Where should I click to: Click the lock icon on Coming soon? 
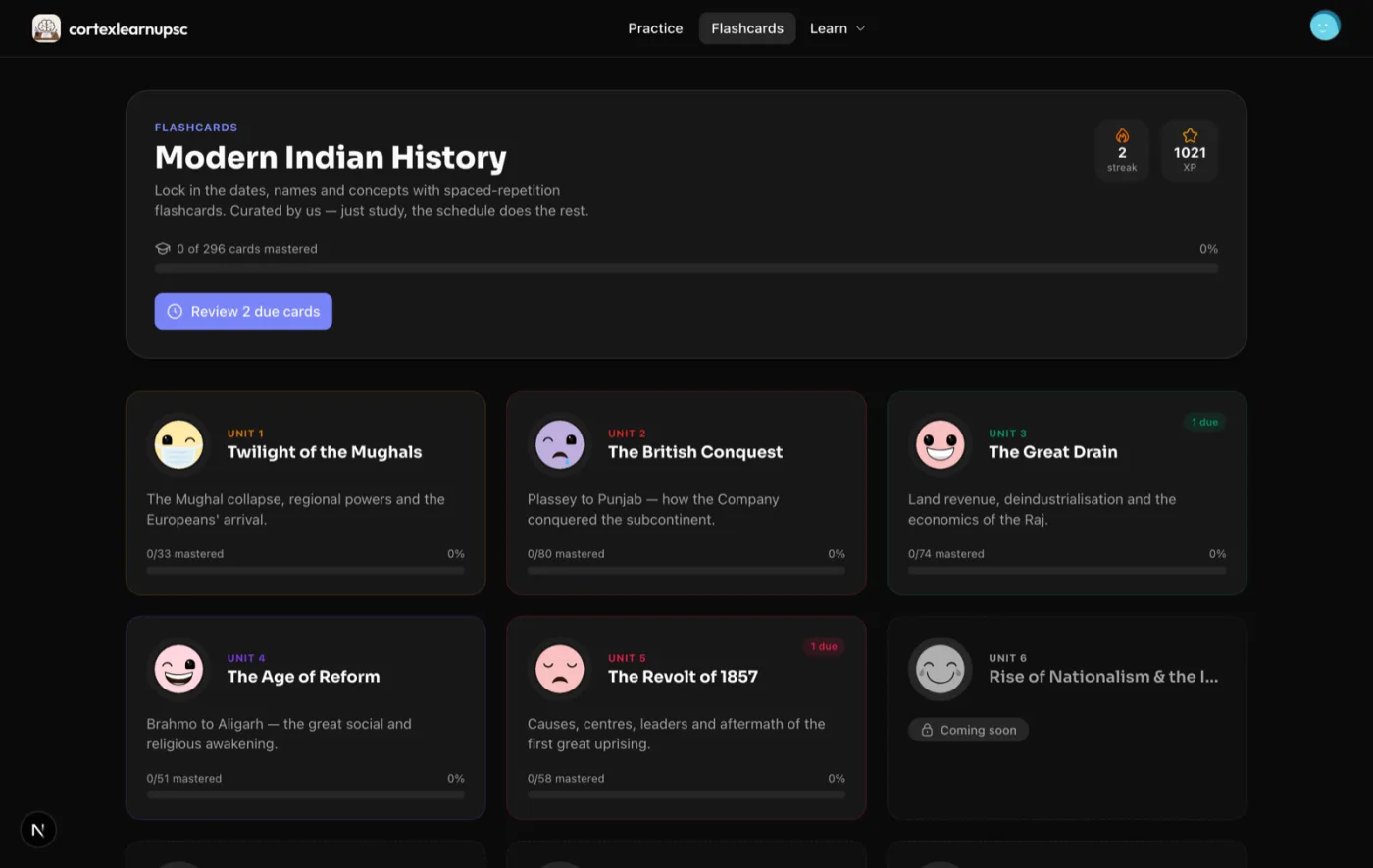pyautogui.click(x=927, y=730)
